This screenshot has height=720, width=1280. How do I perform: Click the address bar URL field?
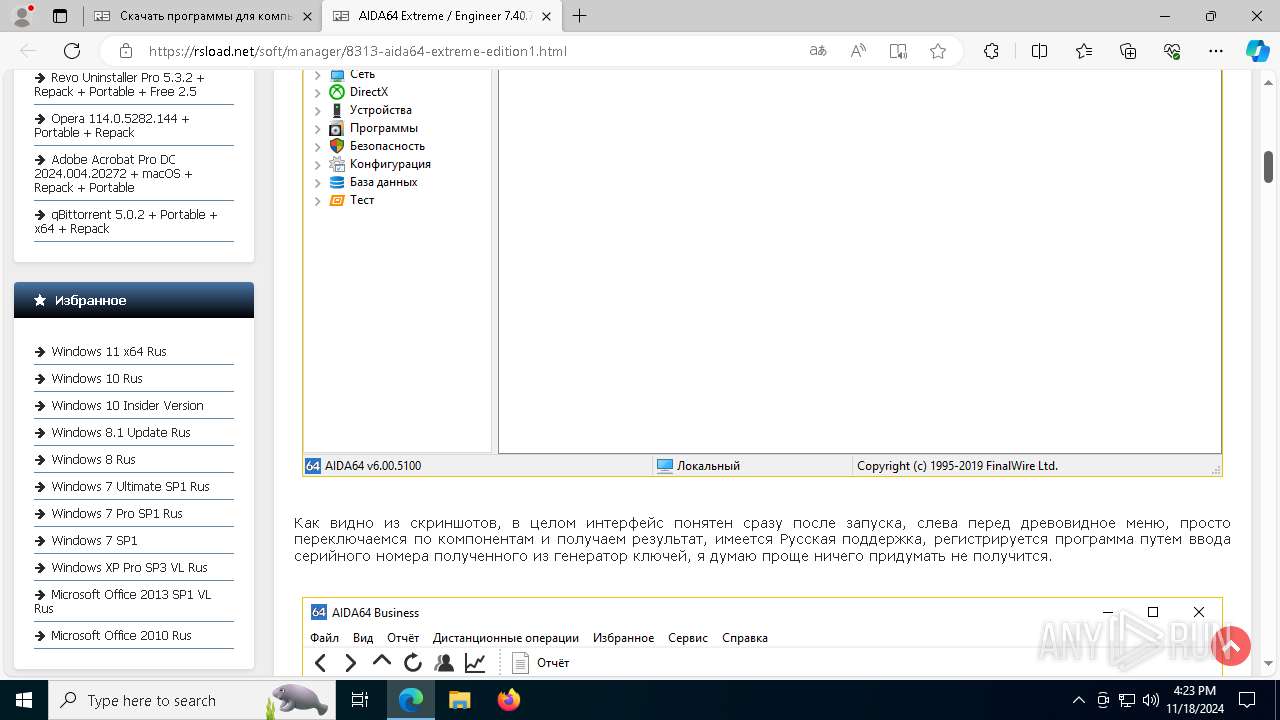pos(470,51)
